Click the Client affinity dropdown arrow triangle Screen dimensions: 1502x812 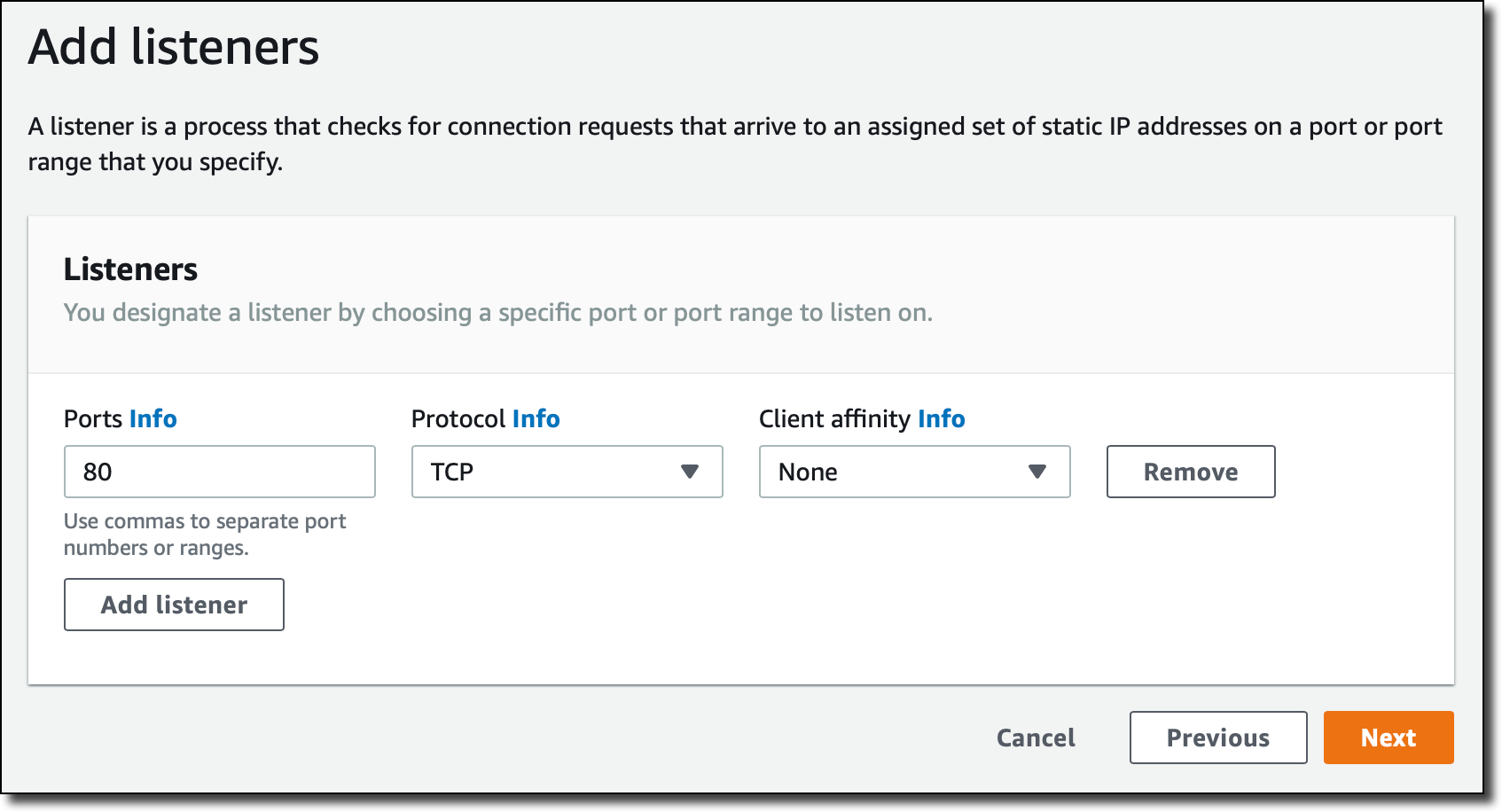click(x=1037, y=472)
